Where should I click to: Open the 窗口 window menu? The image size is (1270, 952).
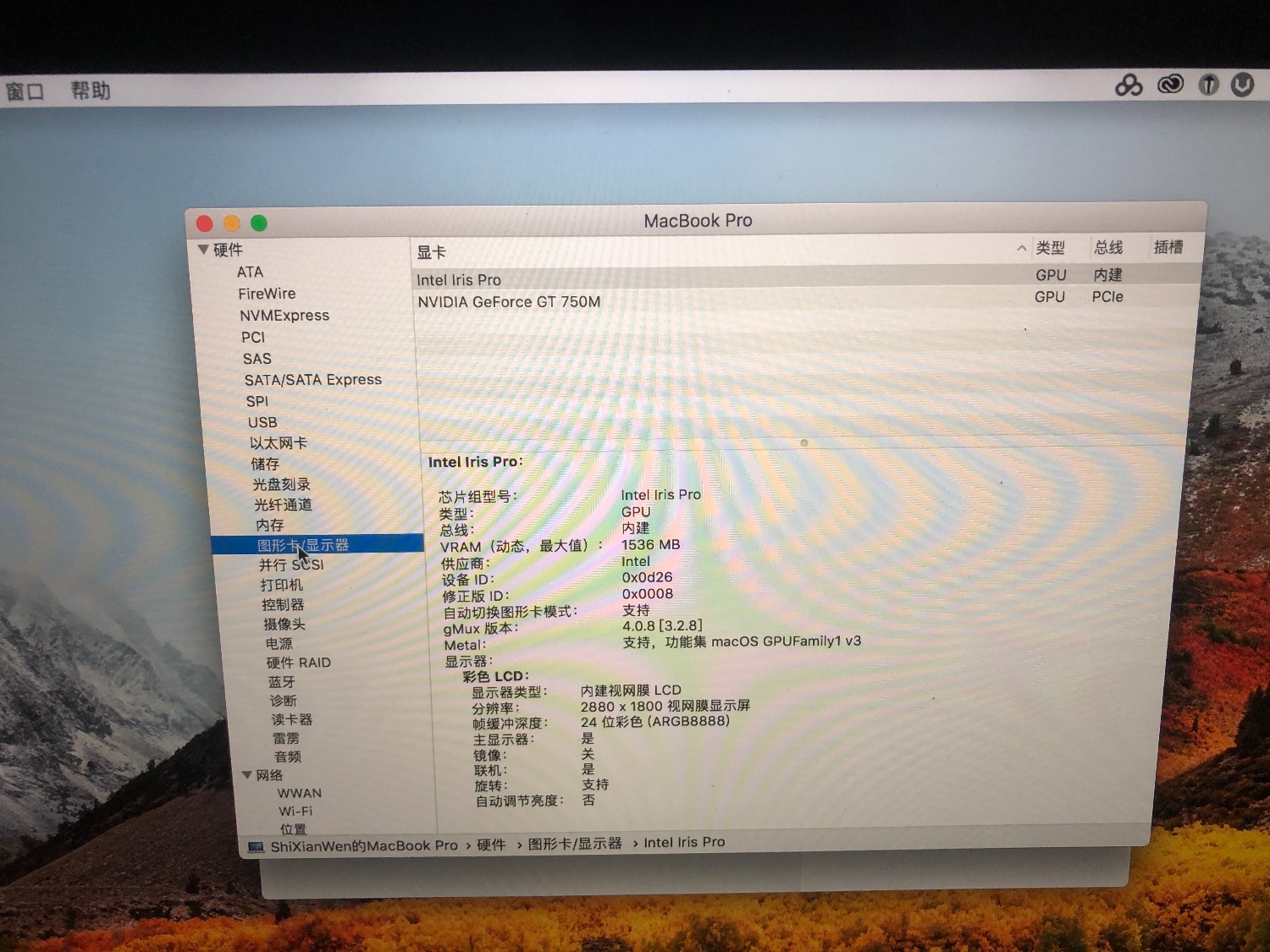[25, 91]
